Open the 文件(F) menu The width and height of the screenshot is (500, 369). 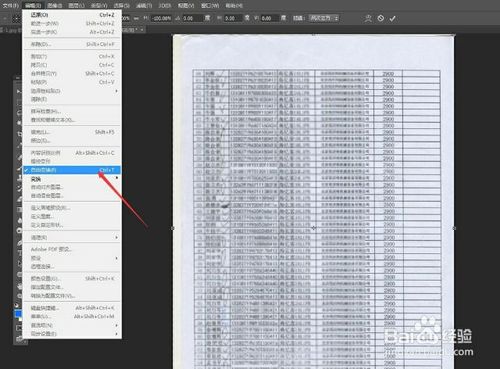click(x=11, y=5)
